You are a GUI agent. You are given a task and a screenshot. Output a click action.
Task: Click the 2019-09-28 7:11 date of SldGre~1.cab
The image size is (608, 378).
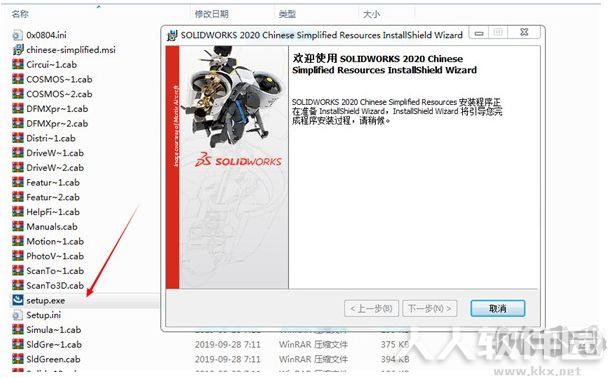click(228, 344)
